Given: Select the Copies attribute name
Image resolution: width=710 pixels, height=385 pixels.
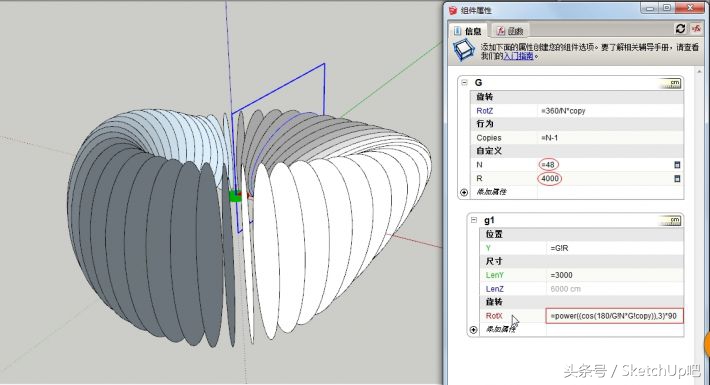Looking at the screenshot, I should 489,138.
